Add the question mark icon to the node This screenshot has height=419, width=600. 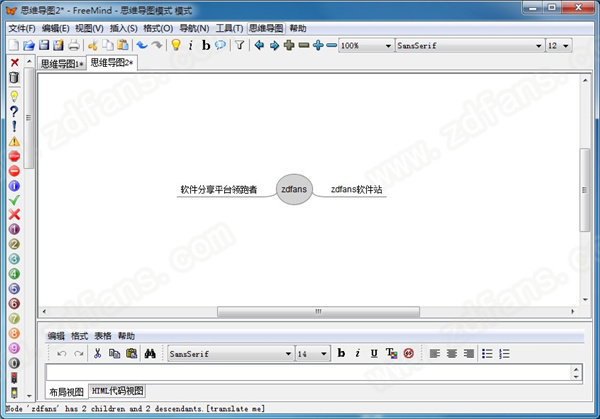click(x=14, y=111)
